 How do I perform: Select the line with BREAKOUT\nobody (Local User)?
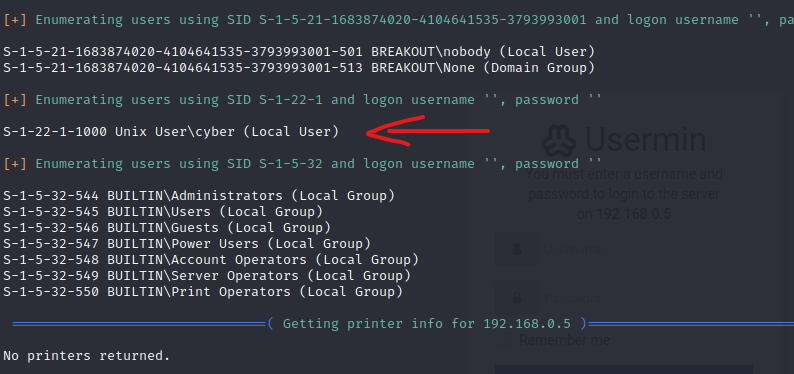click(x=299, y=52)
